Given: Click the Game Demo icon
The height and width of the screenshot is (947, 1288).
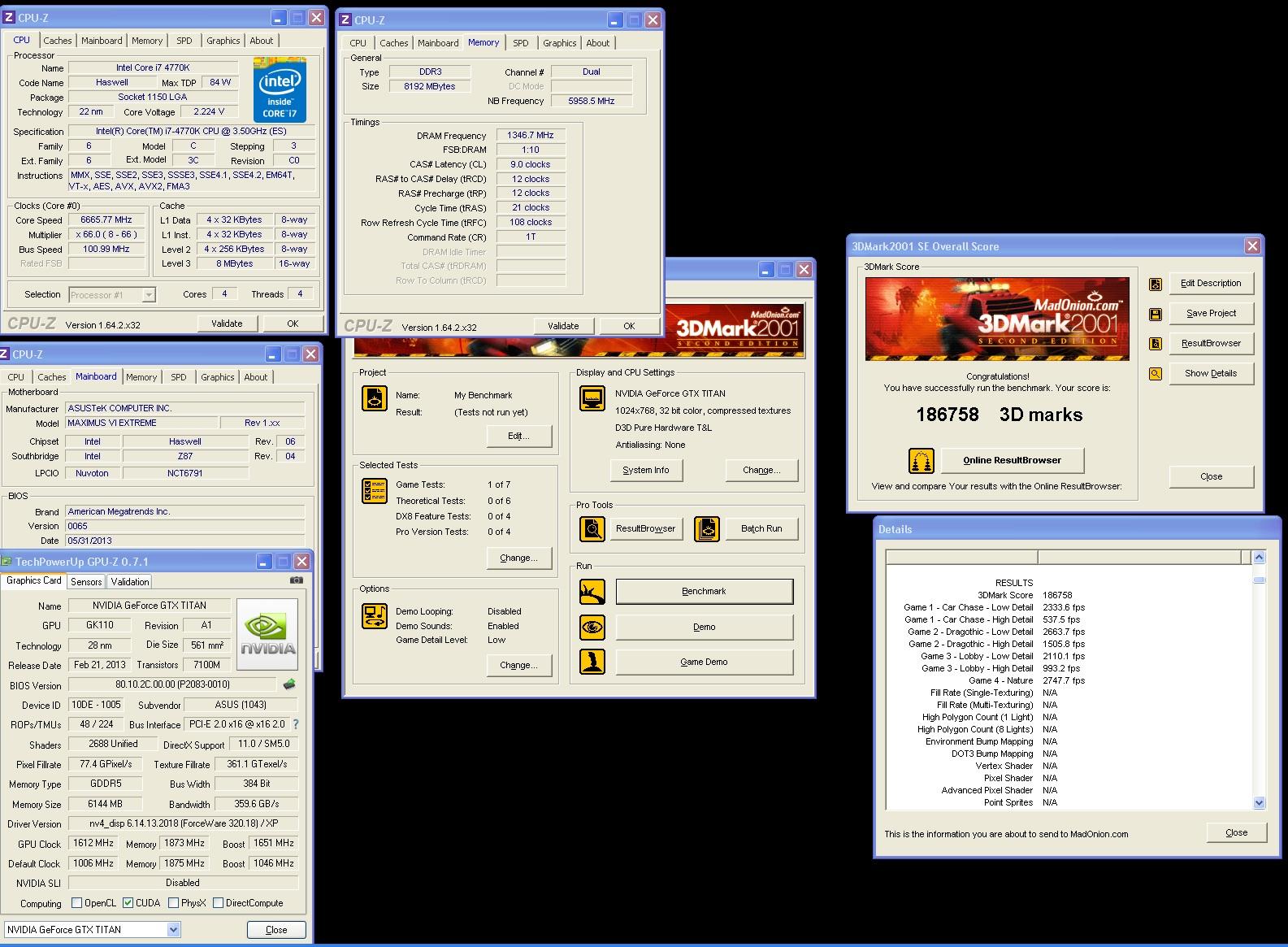Looking at the screenshot, I should [592, 662].
